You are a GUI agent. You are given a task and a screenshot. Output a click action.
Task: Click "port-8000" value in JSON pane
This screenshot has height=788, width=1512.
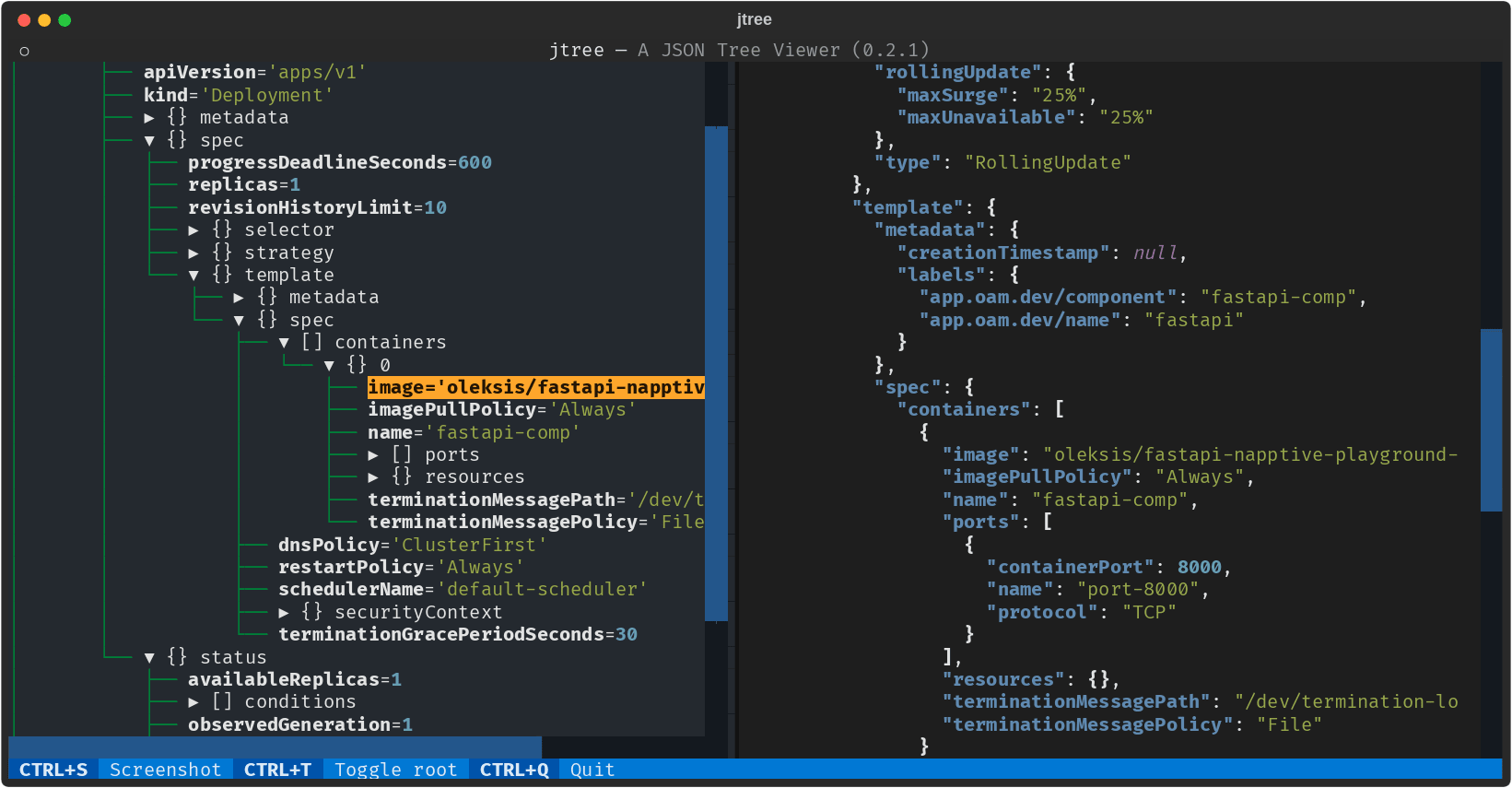pos(1139,590)
